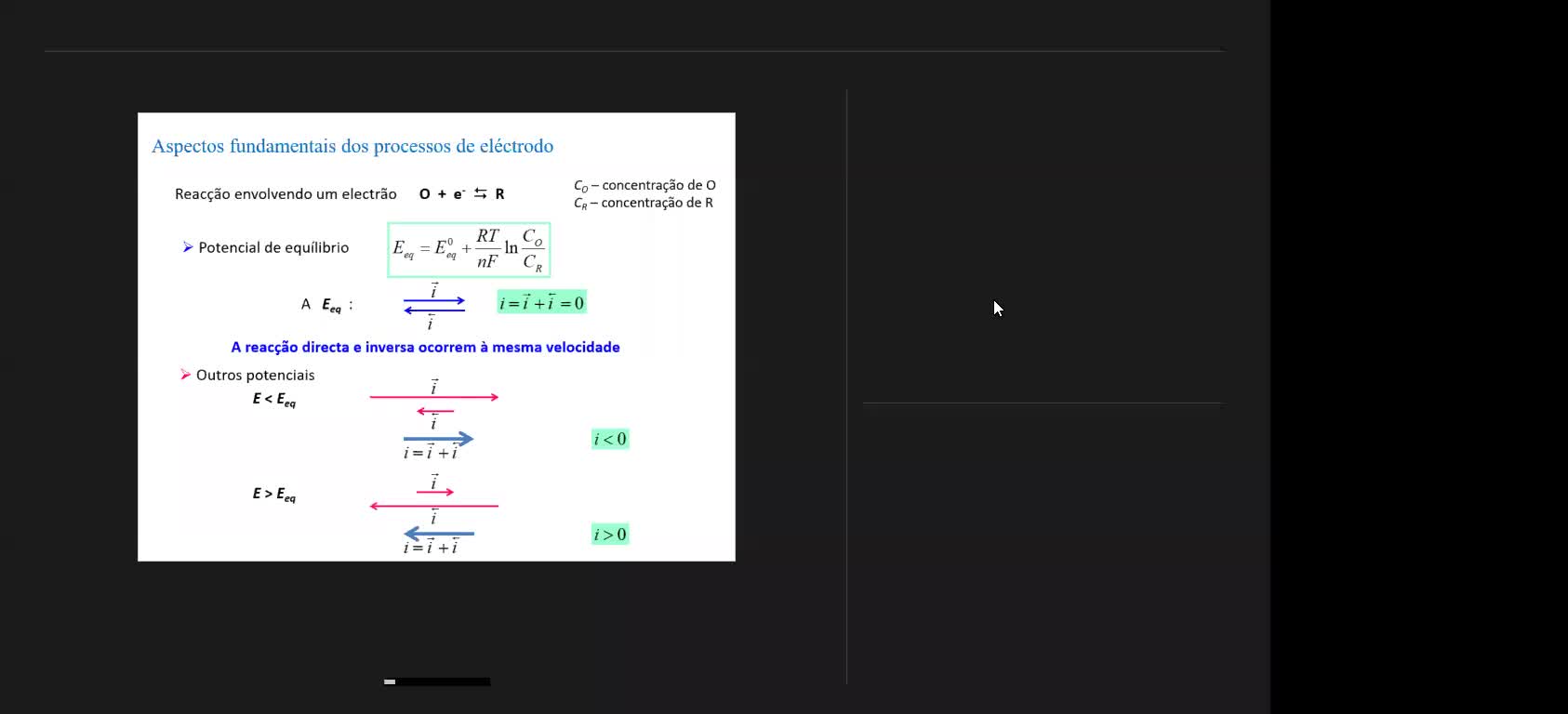Click the 'Cₒ – concentração de O' legend text
Viewport: 1568px width, 714px height.
(644, 185)
